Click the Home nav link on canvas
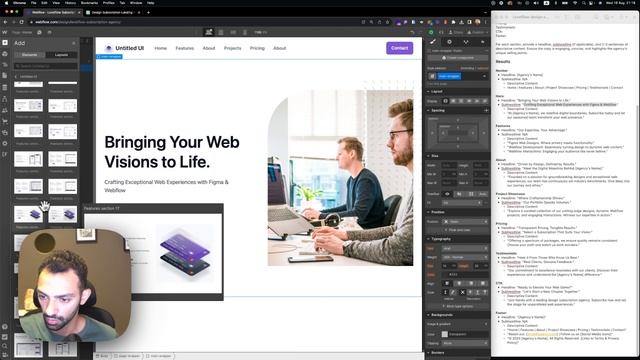640x360 pixels. click(160, 48)
